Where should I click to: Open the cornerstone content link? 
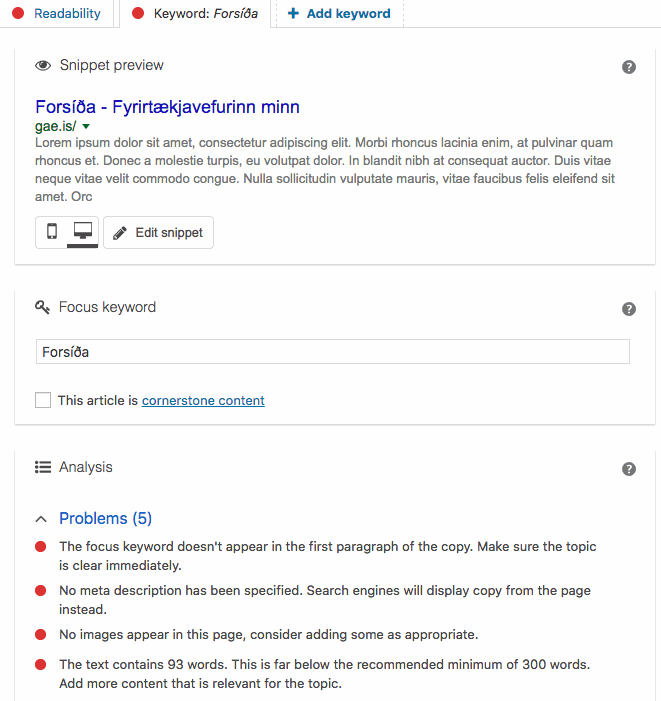click(x=203, y=401)
